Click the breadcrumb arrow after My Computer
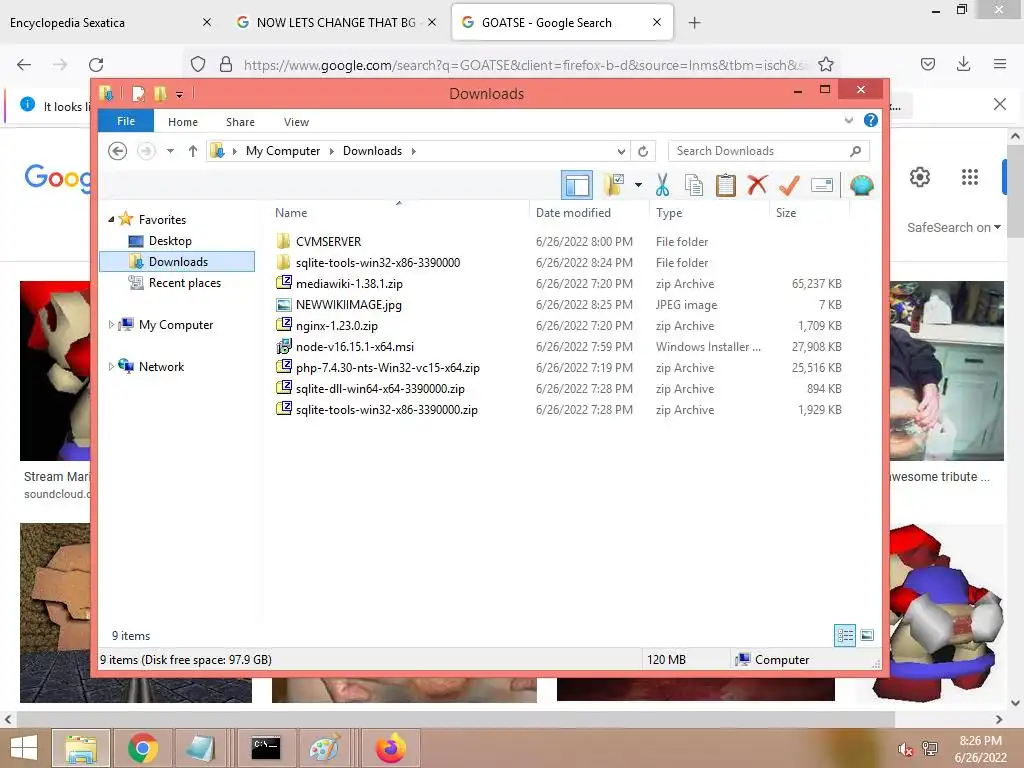The height and width of the screenshot is (768, 1024). pyautogui.click(x=331, y=152)
